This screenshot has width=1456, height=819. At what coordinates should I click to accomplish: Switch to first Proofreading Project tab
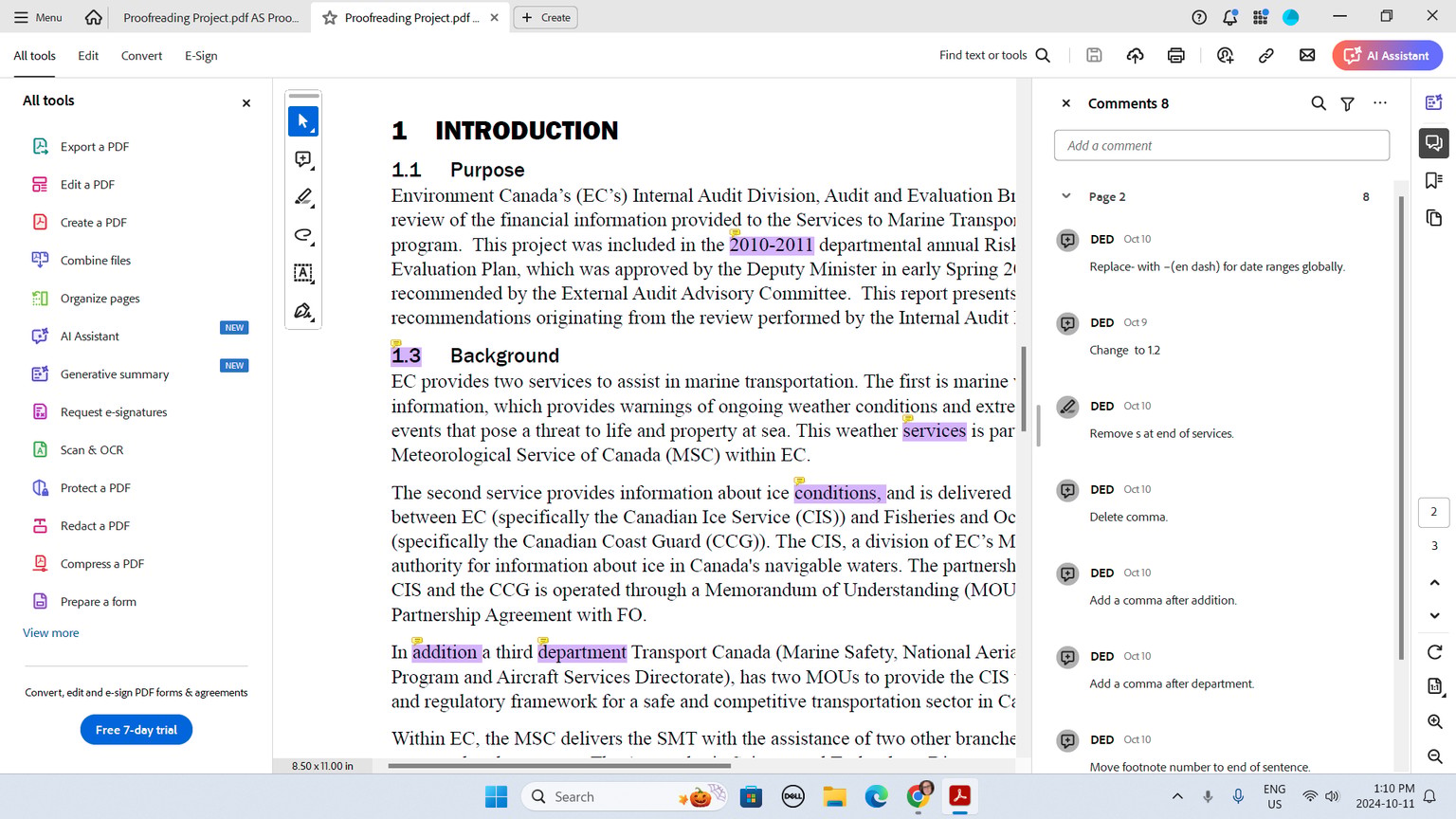[x=210, y=17]
